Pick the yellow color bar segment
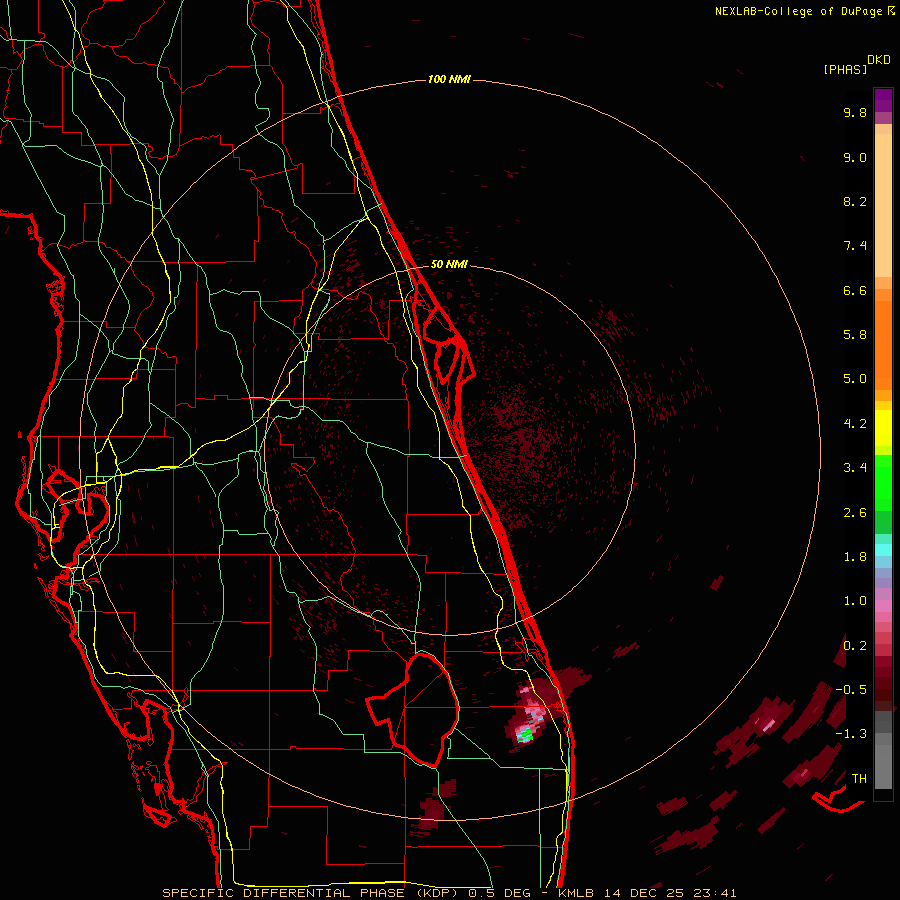Image resolution: width=900 pixels, height=900 pixels. pos(883,428)
